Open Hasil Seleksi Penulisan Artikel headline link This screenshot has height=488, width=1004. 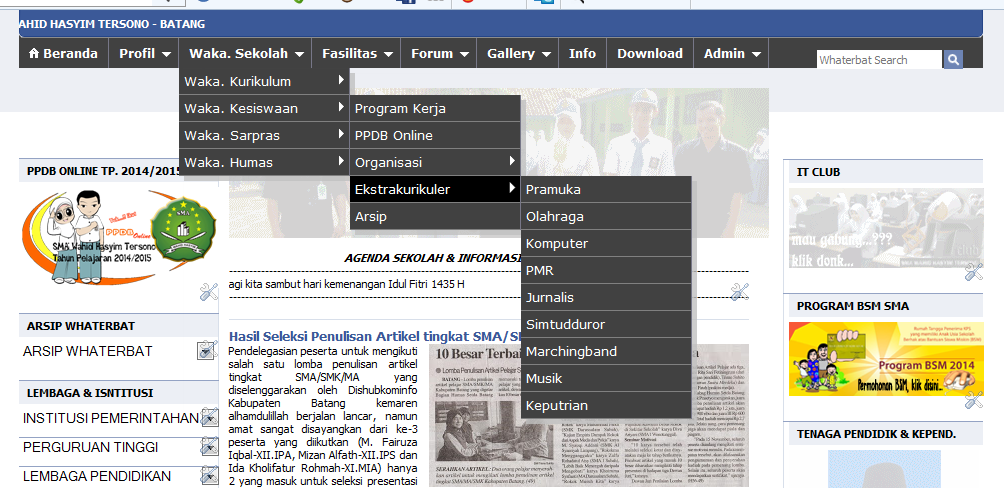[375, 336]
